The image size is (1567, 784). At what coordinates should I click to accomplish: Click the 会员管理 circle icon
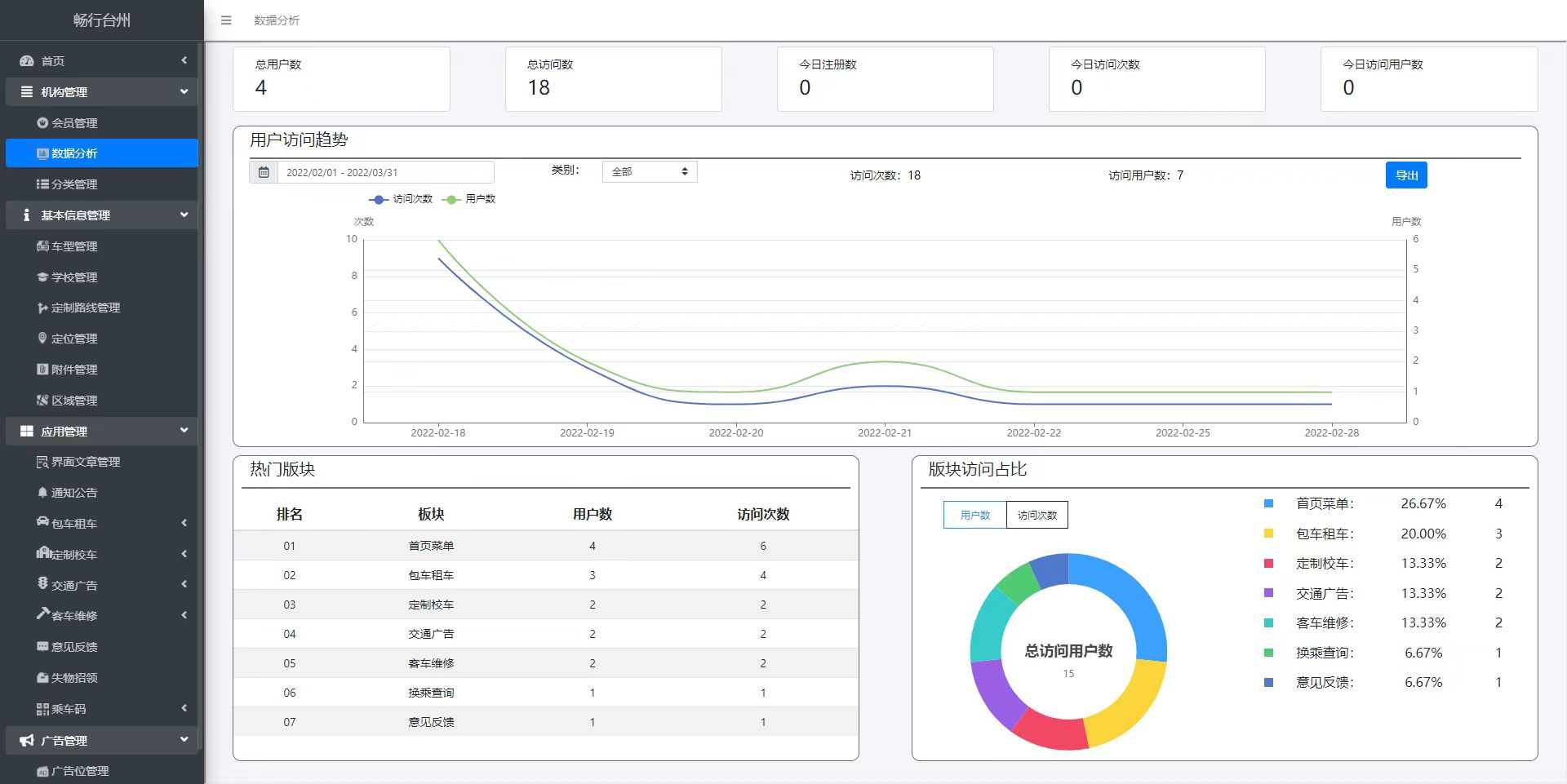pyautogui.click(x=42, y=123)
